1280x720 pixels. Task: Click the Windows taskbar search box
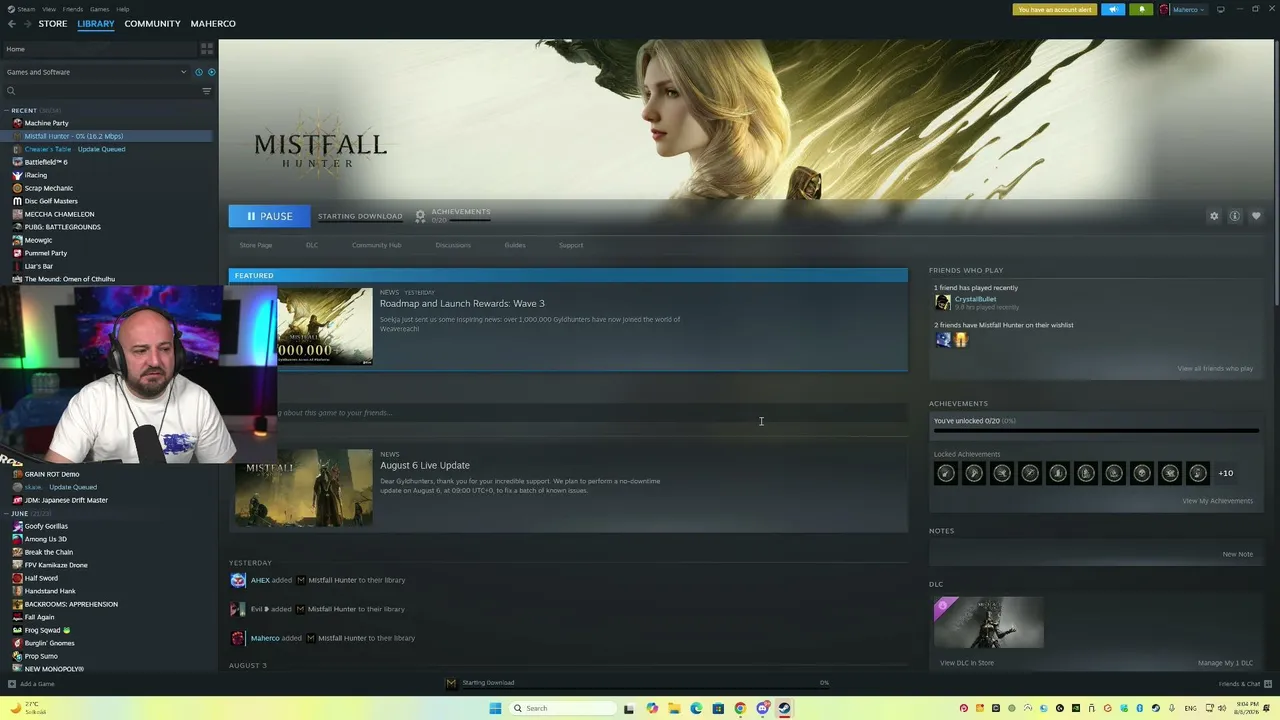[561, 708]
